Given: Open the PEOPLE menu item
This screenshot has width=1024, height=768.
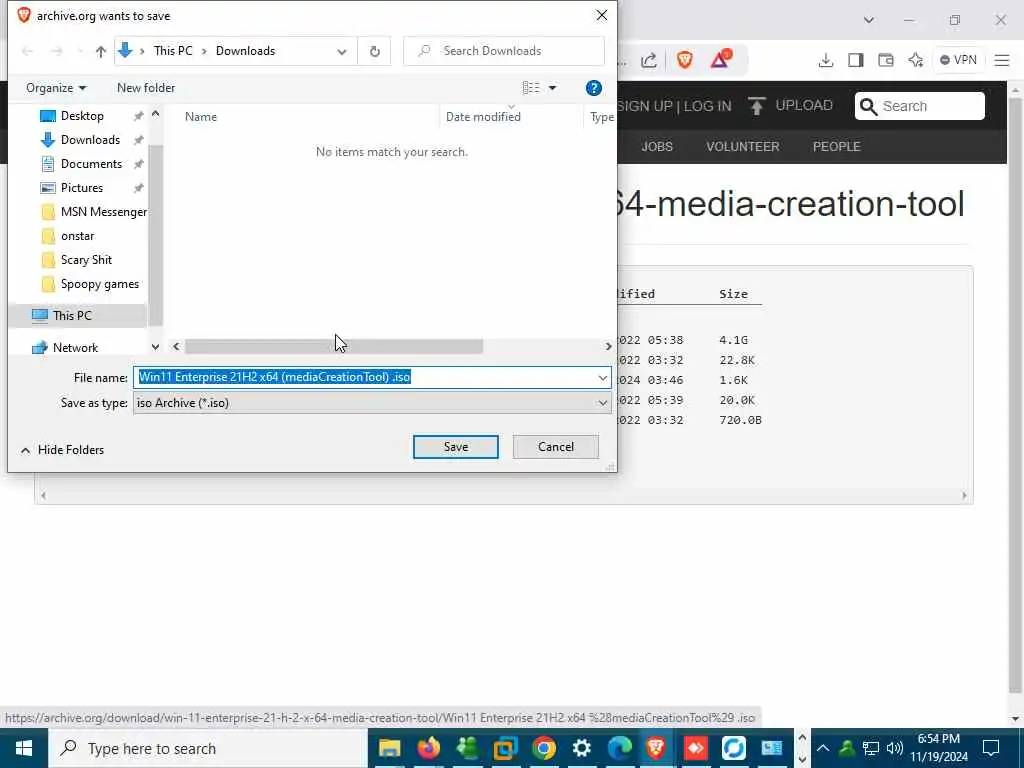Looking at the screenshot, I should (836, 147).
